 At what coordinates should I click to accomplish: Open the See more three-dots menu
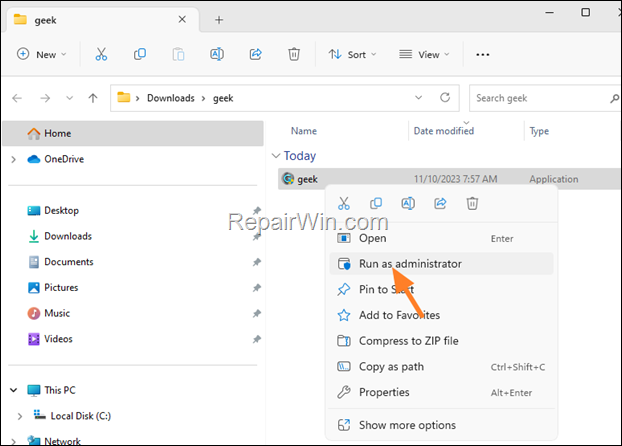(x=483, y=54)
